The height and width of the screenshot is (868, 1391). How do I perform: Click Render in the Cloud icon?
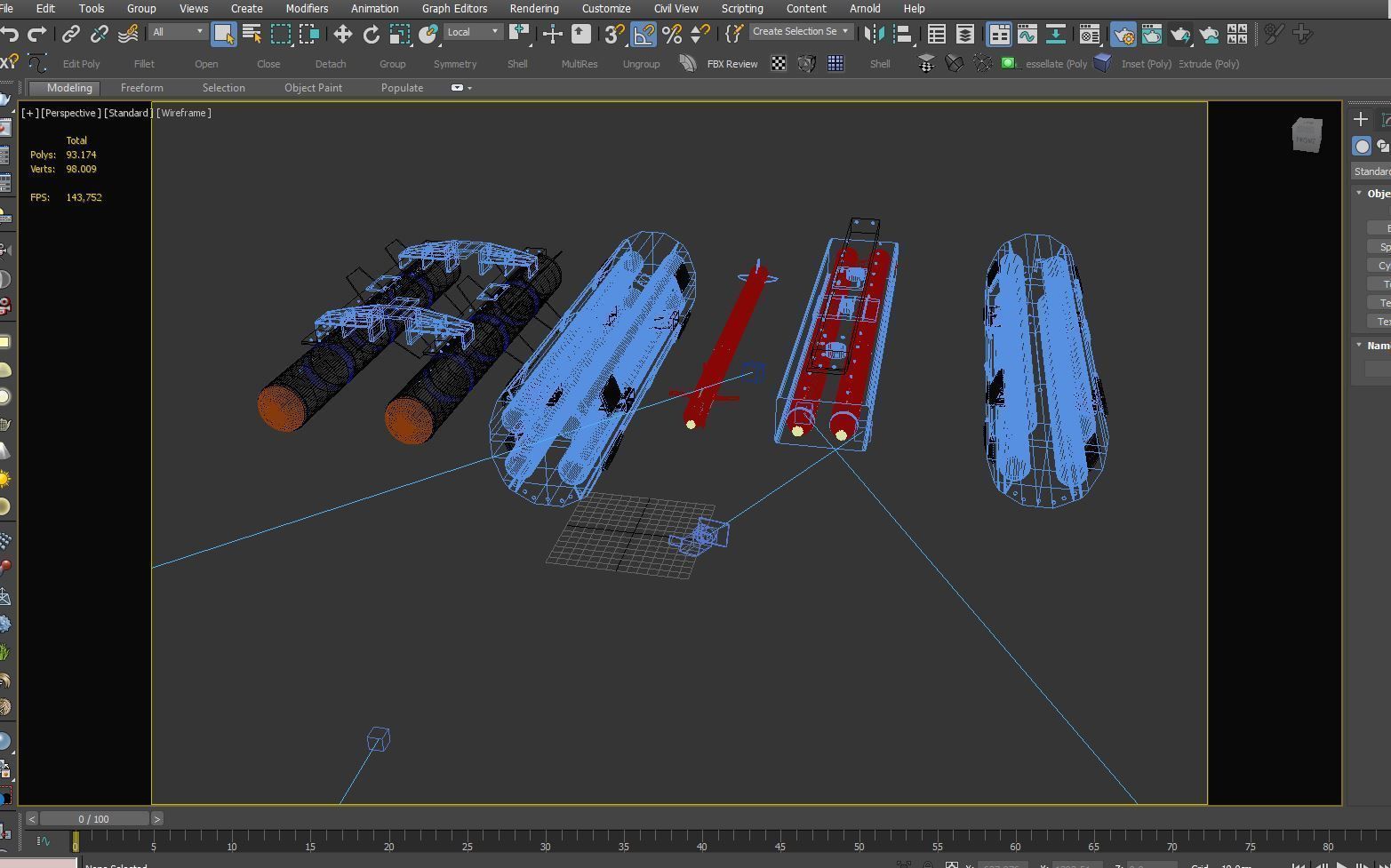[x=1209, y=34]
